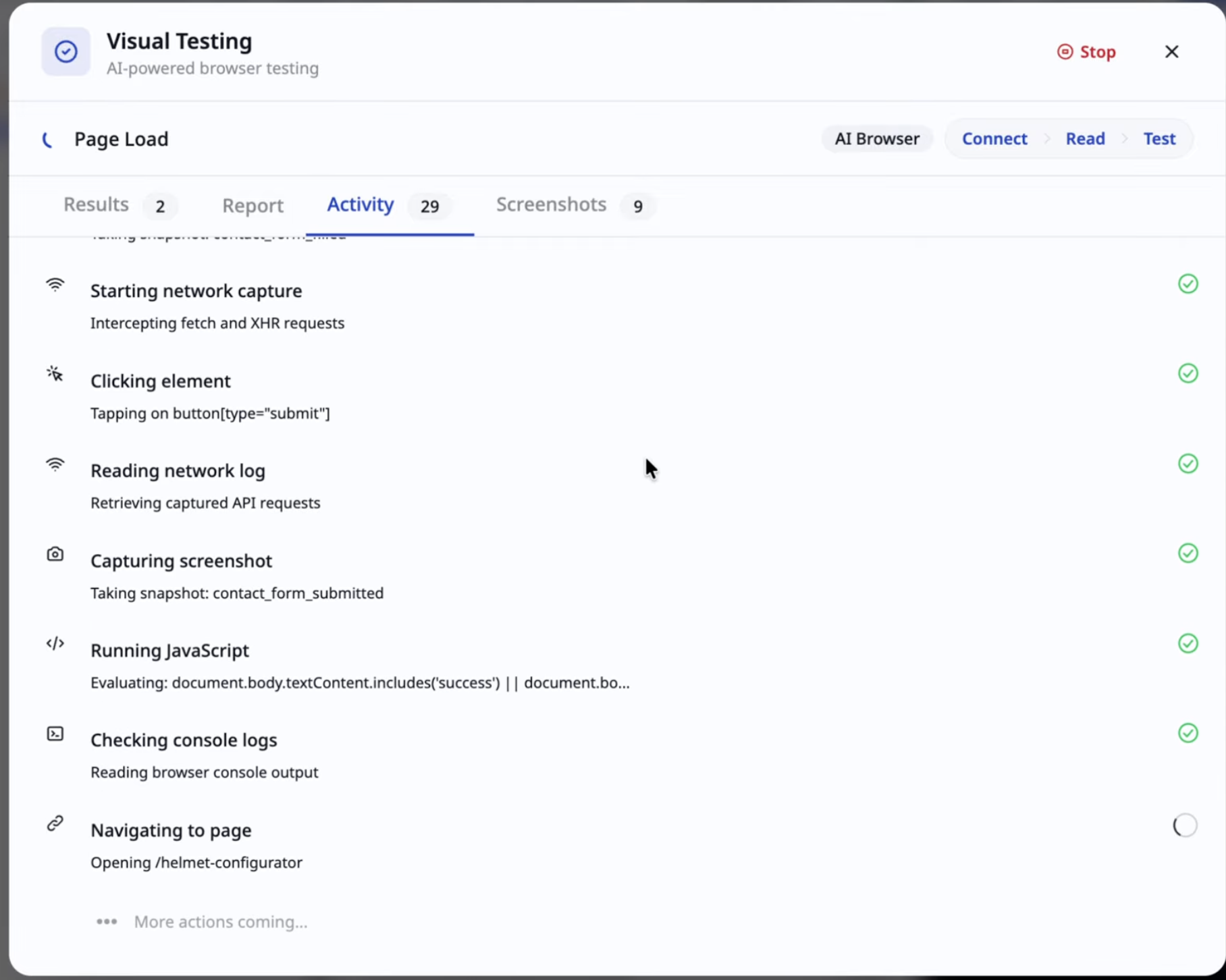
Task: Click the Results count badge showing 2
Action: pyautogui.click(x=160, y=206)
